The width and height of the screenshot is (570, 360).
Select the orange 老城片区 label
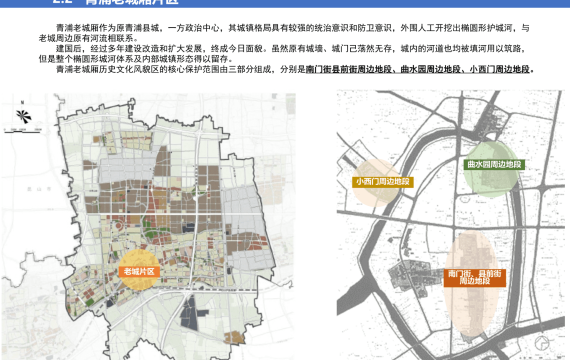click(139, 272)
